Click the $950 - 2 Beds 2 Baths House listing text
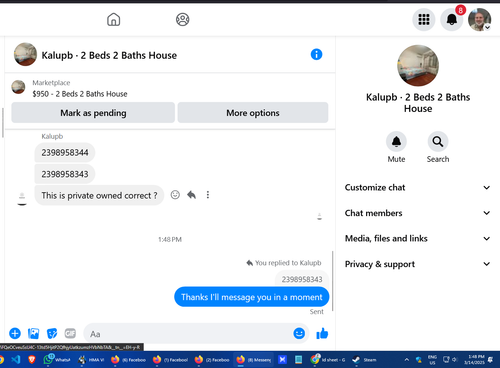Screen dimensions: 500x368 pyautogui.click(x=80, y=94)
